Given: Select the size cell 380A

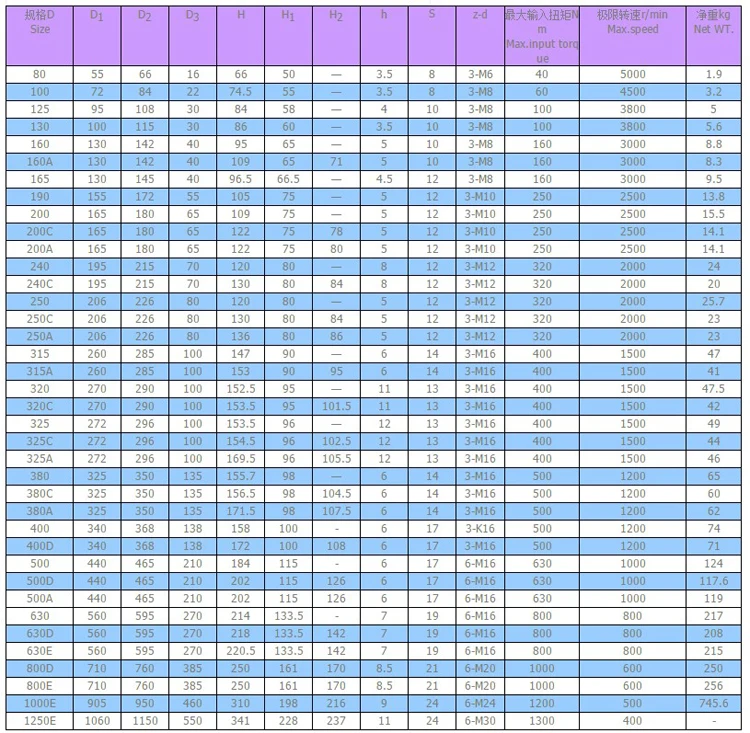Looking at the screenshot, I should 40,511.
